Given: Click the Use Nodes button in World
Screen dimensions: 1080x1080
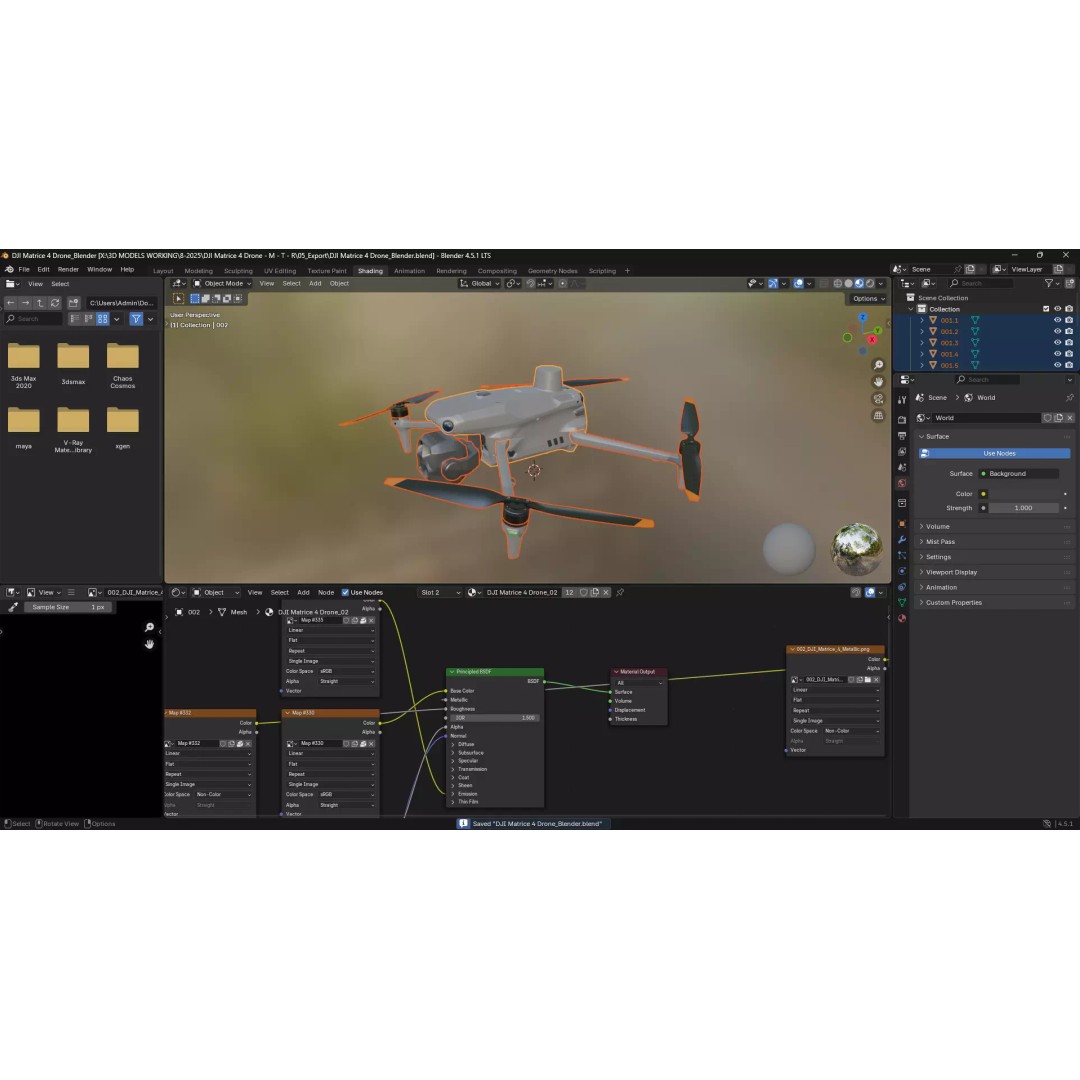Looking at the screenshot, I should pos(995,453).
